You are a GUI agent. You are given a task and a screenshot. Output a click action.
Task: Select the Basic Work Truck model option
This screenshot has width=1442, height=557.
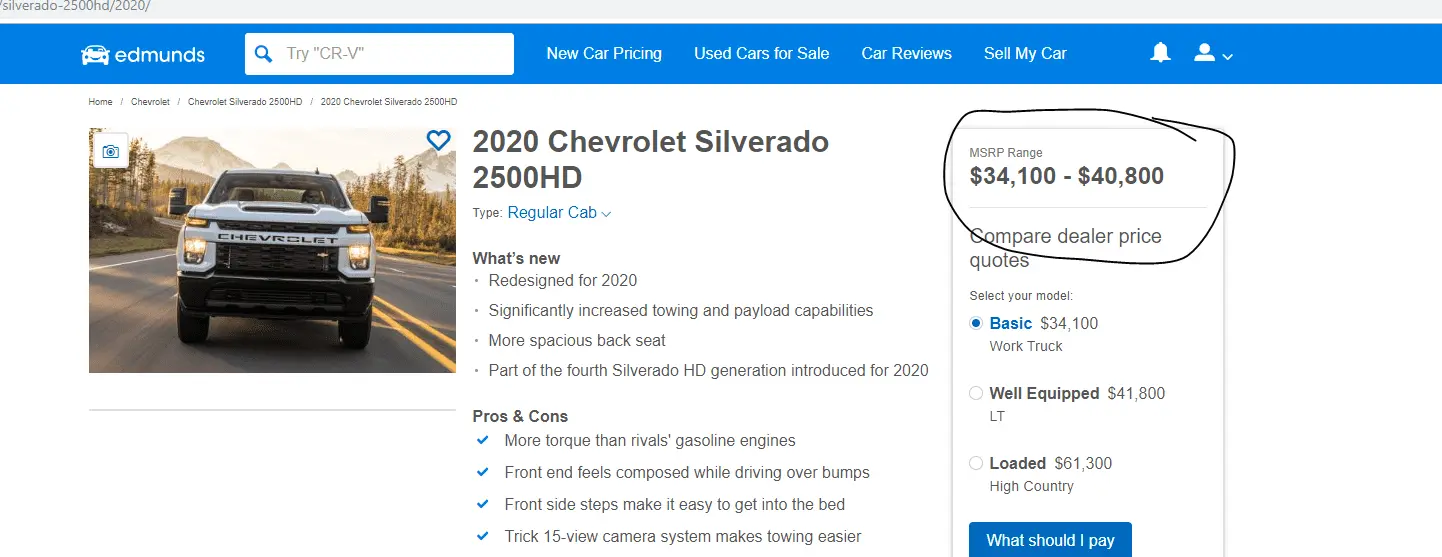click(x=976, y=324)
